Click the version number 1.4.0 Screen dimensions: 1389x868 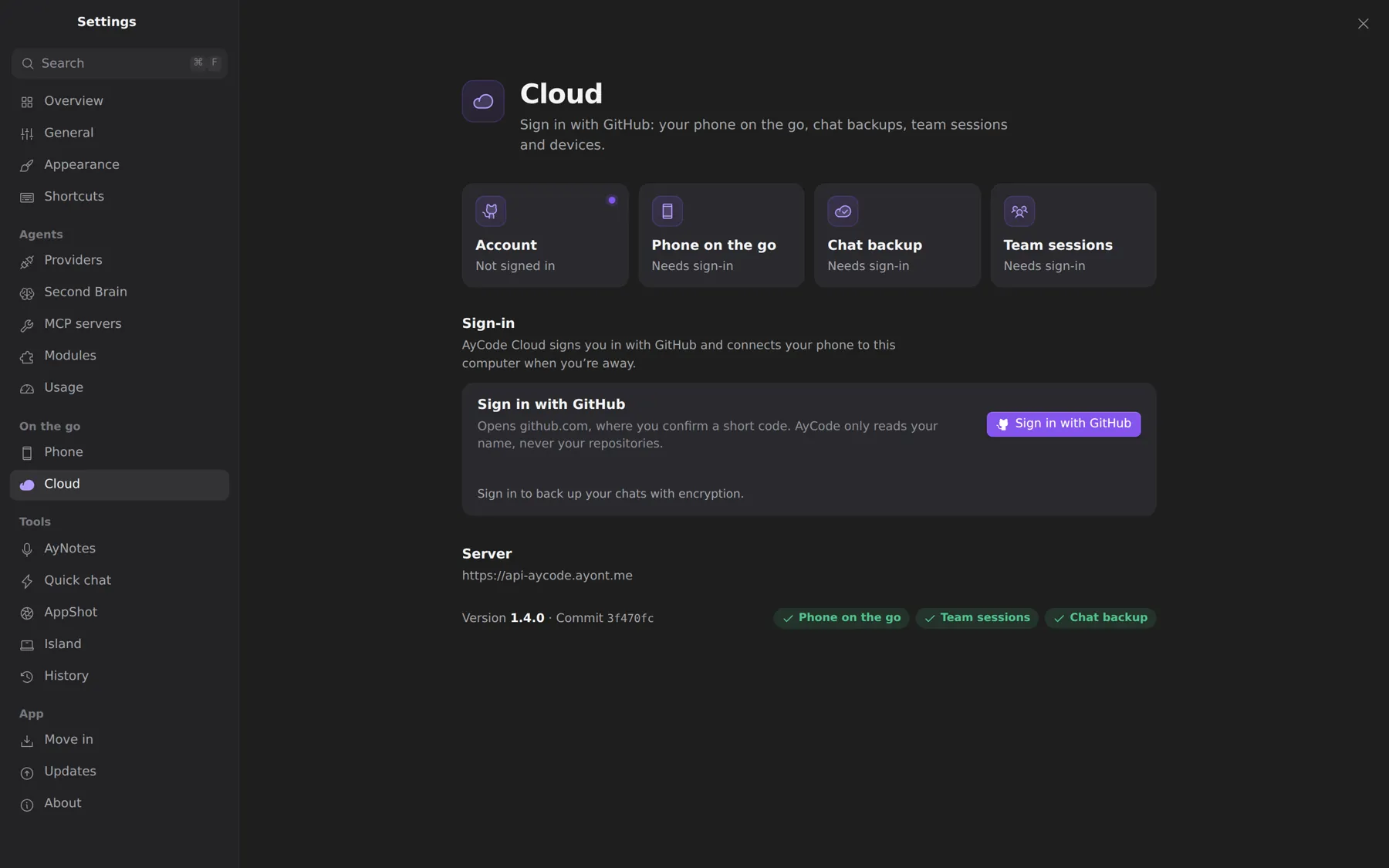[x=527, y=618]
